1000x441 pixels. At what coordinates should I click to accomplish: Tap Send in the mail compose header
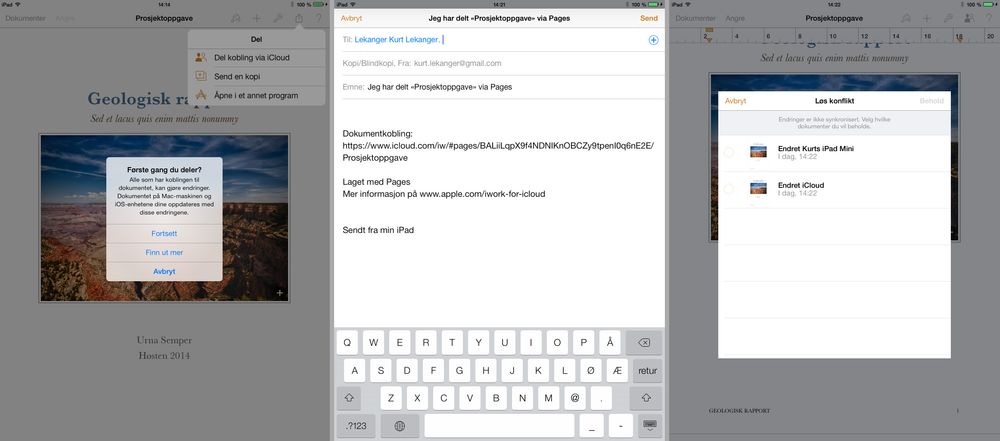tap(649, 19)
